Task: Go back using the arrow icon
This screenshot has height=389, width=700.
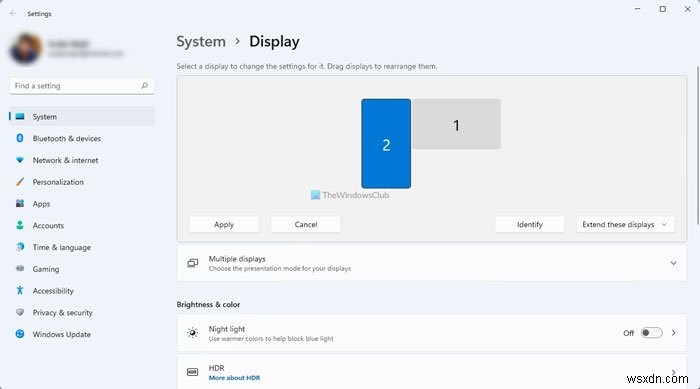Action: coord(13,13)
